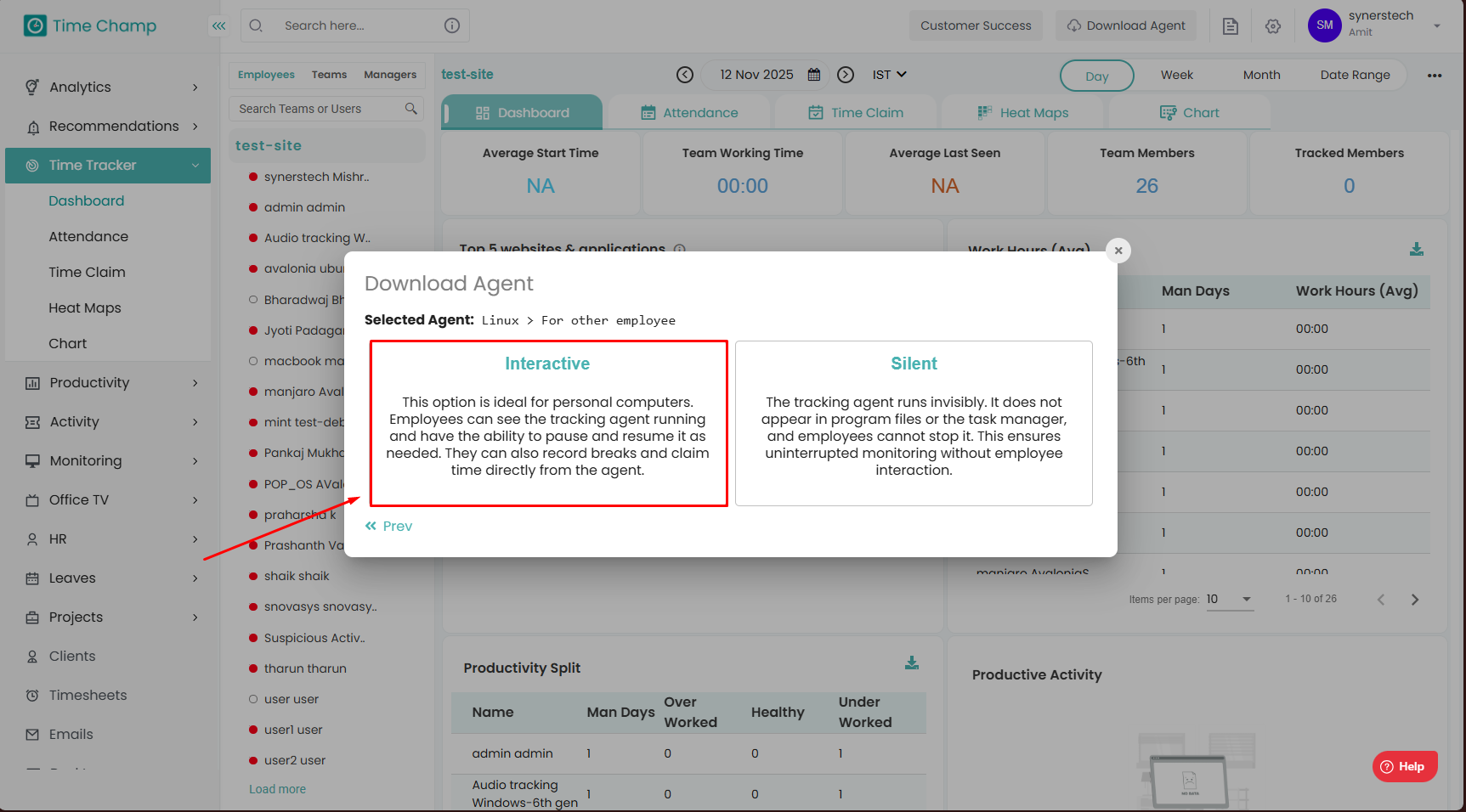Screen dimensions: 1466x812
Task: Switch to Week view
Action: coord(1177,75)
